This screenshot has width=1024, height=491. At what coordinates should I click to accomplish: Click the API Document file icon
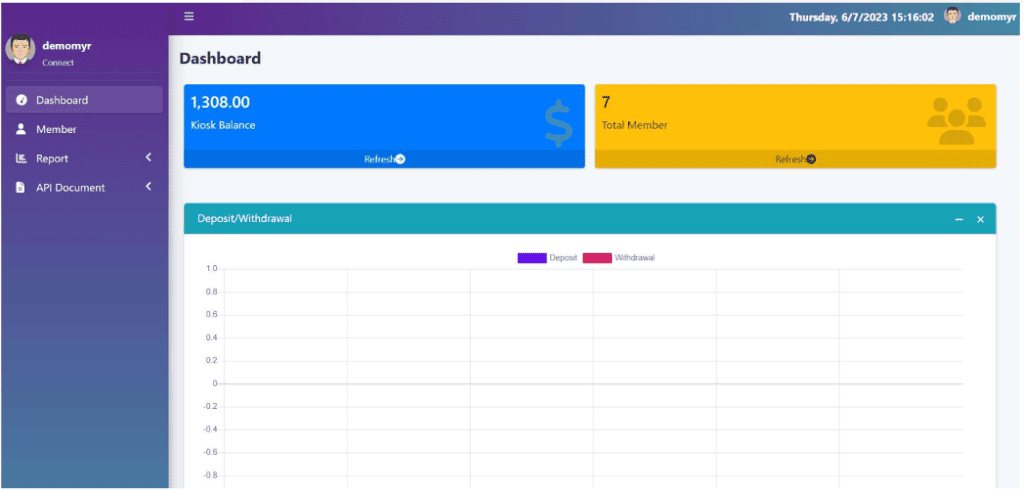(x=21, y=187)
